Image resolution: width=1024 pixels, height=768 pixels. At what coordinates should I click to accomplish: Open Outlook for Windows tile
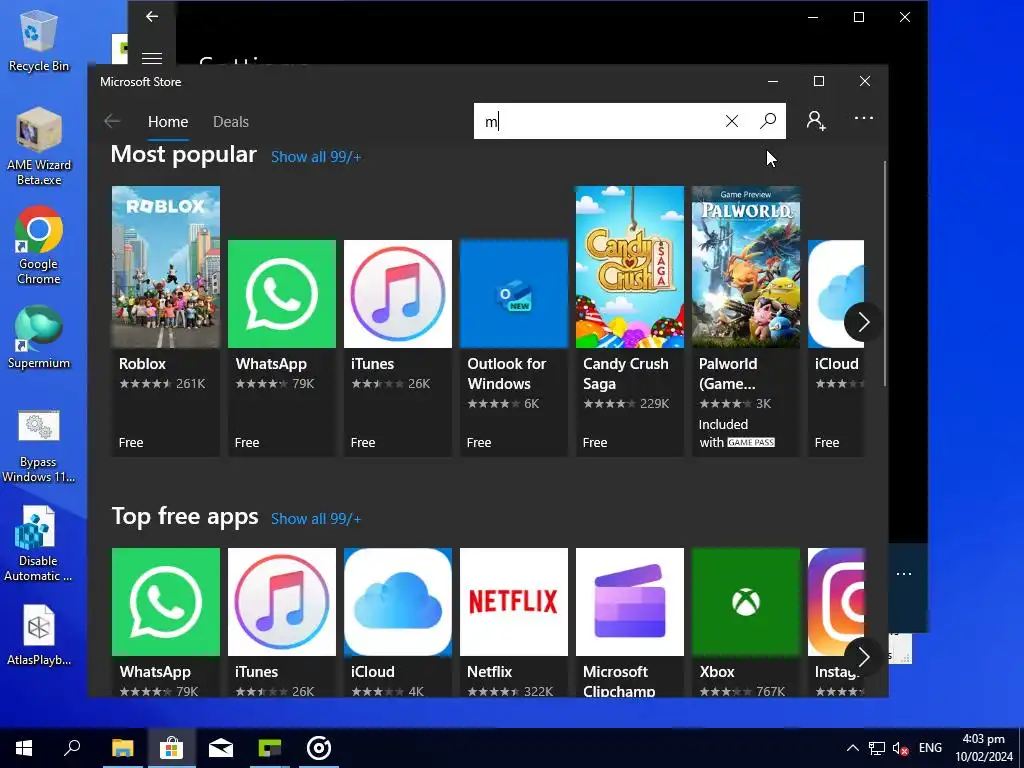[514, 347]
